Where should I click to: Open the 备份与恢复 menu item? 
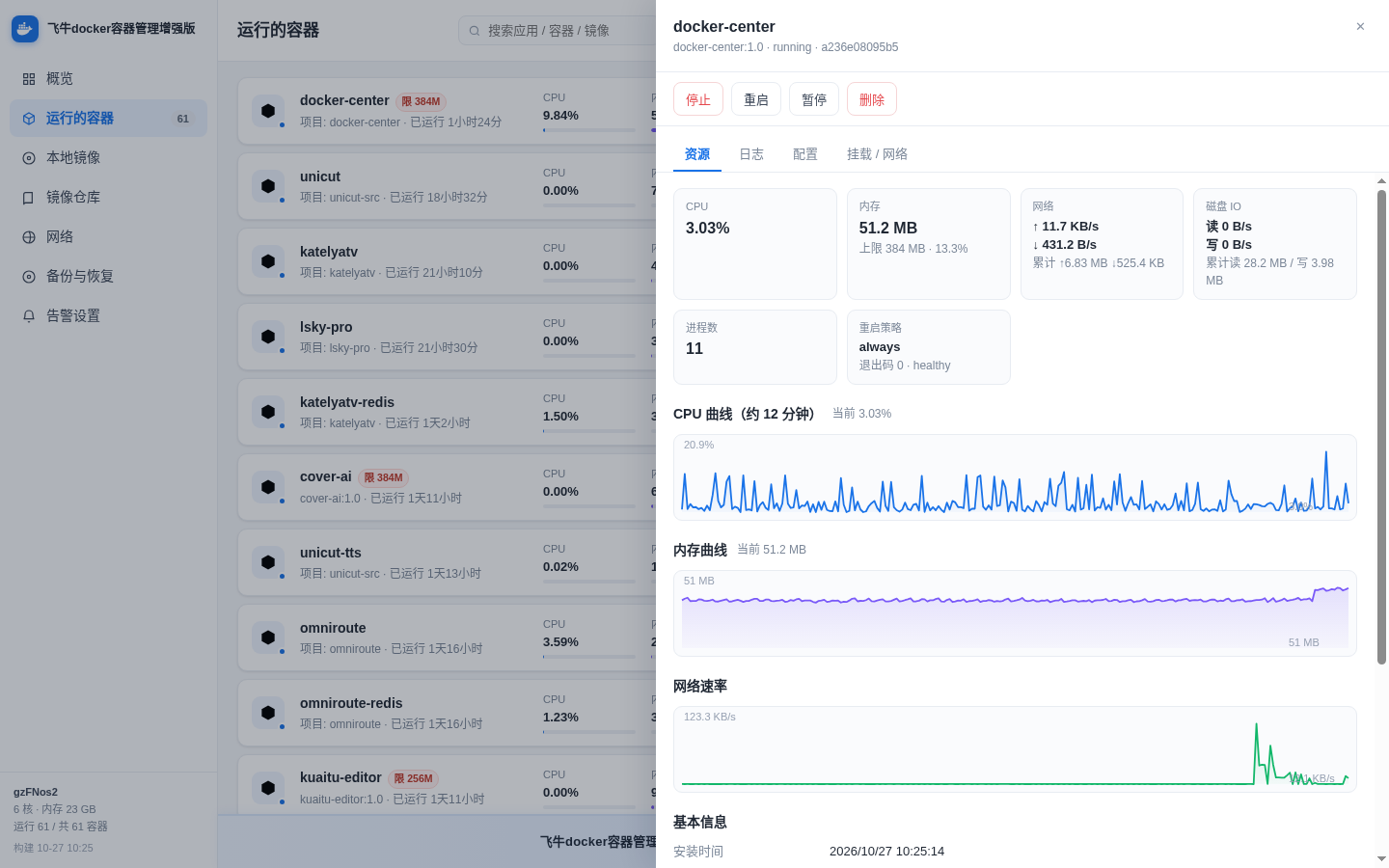pyautogui.click(x=108, y=277)
